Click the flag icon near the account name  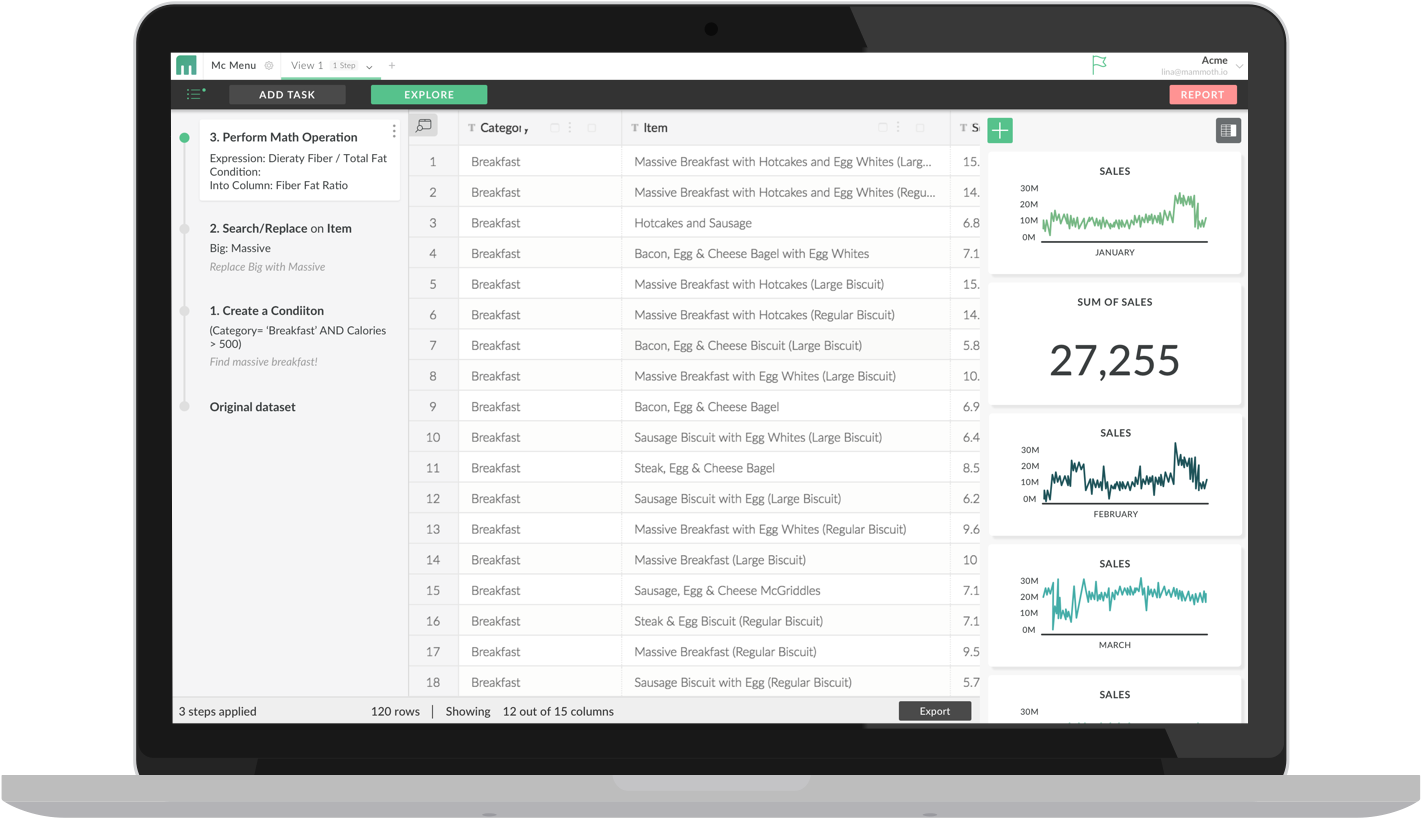[x=1098, y=62]
